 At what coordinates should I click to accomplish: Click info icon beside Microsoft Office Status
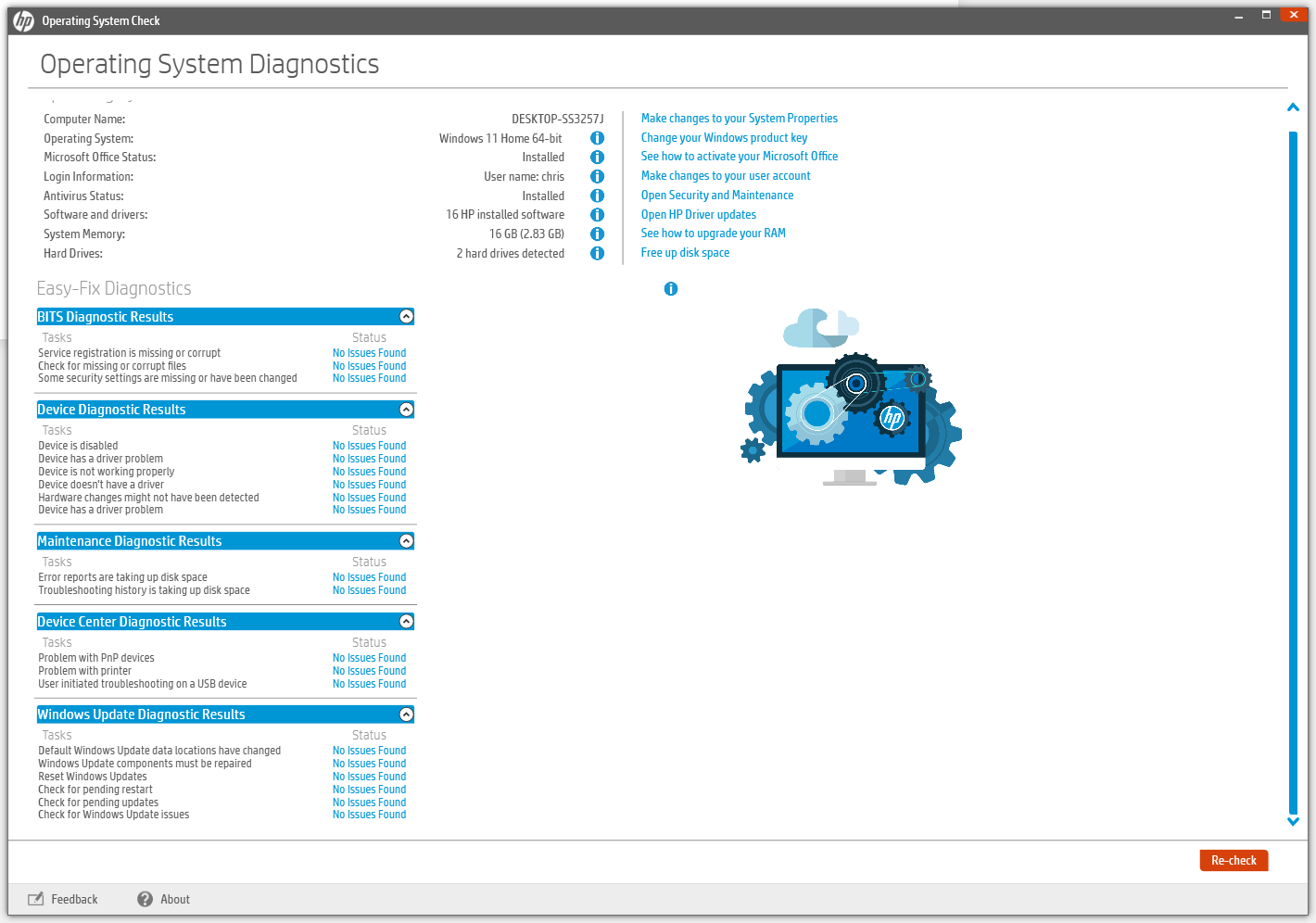coord(597,158)
